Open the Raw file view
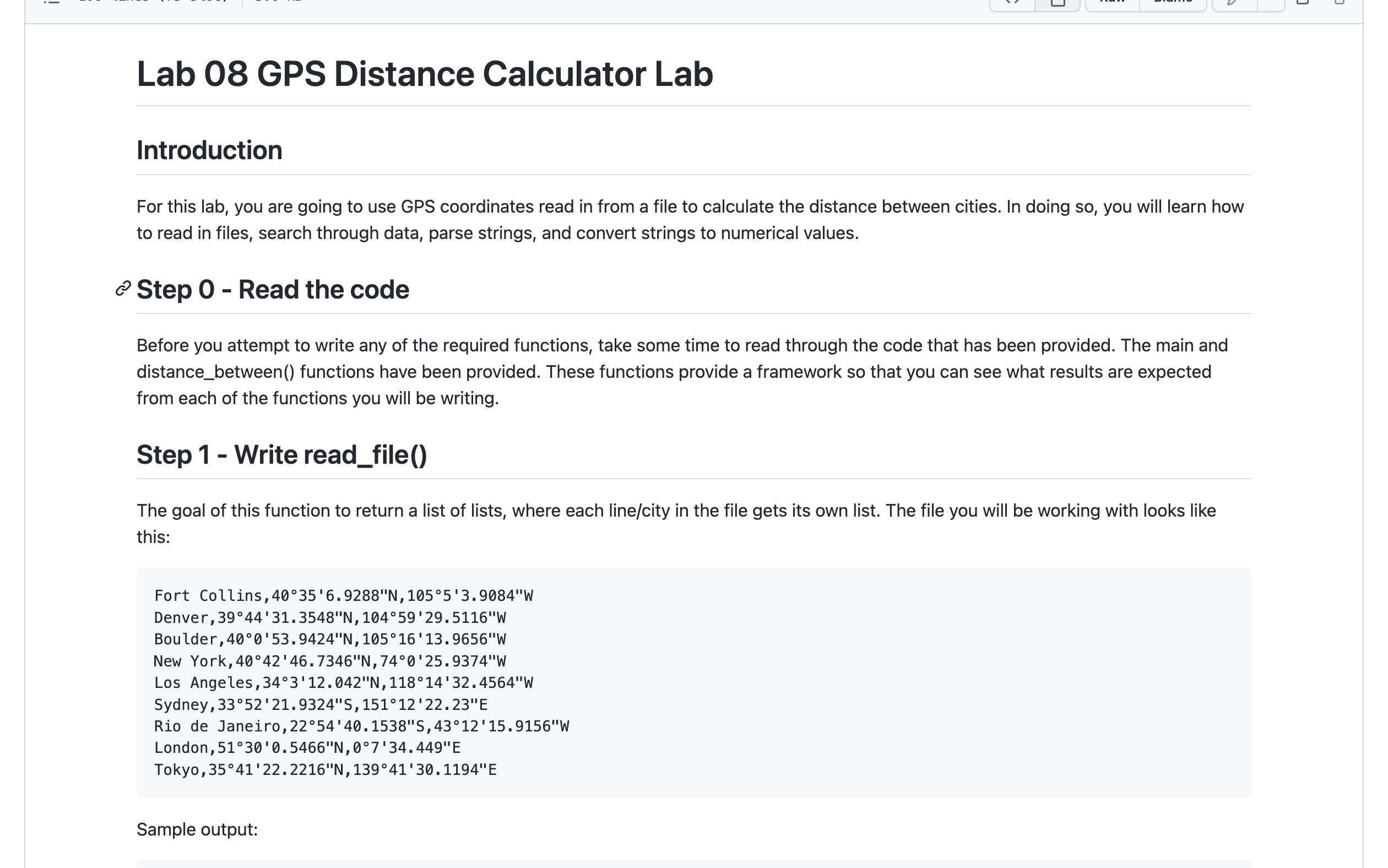Screen dimensions: 1388x868 [x=1112, y=2]
